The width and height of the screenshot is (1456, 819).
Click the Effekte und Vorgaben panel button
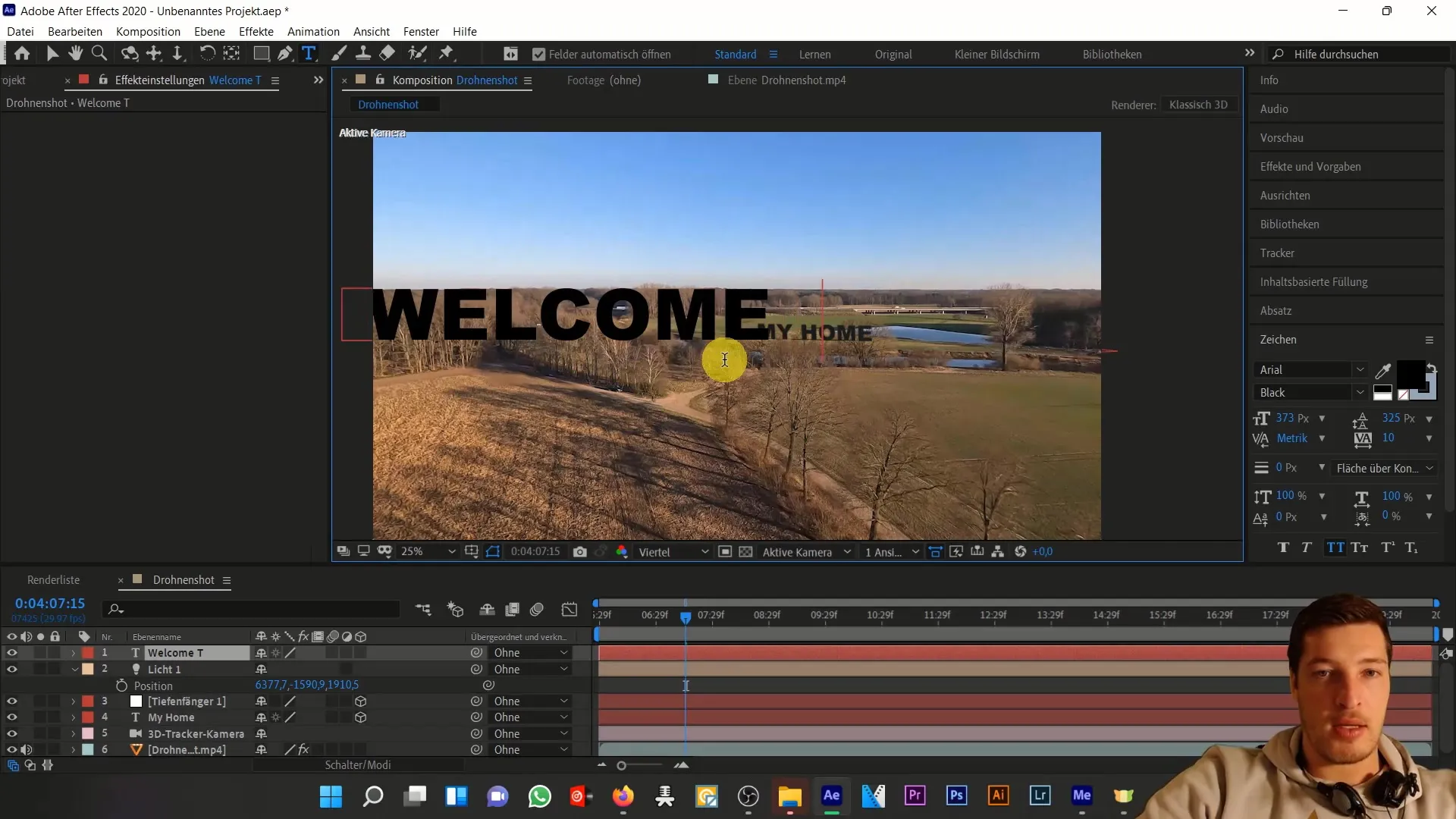1311,166
